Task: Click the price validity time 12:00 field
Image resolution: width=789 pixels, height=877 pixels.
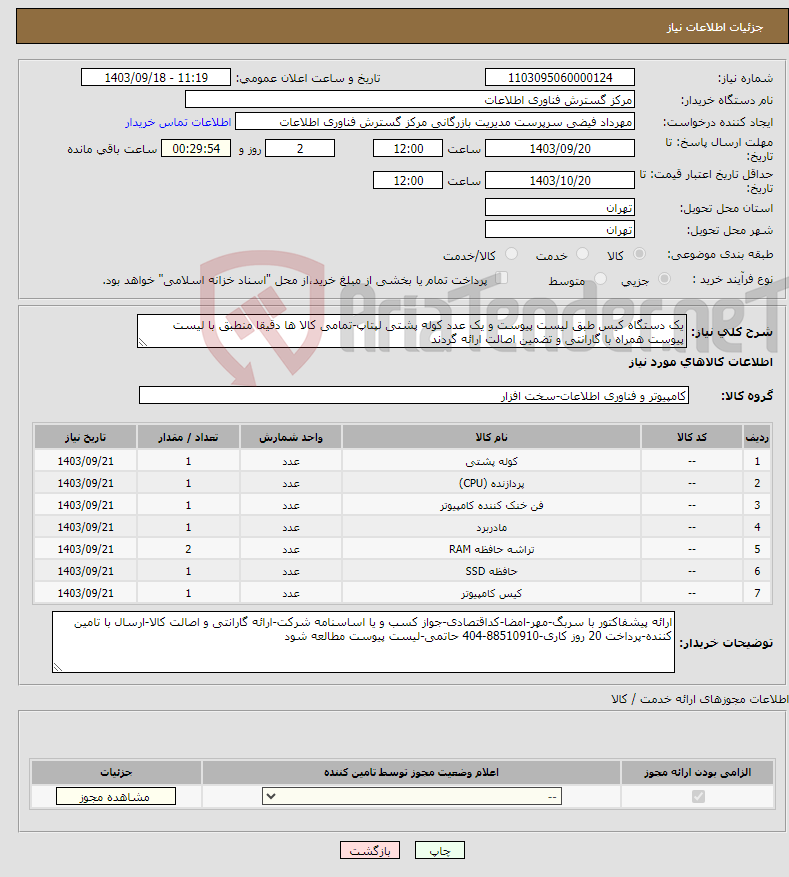Action: pyautogui.click(x=408, y=180)
